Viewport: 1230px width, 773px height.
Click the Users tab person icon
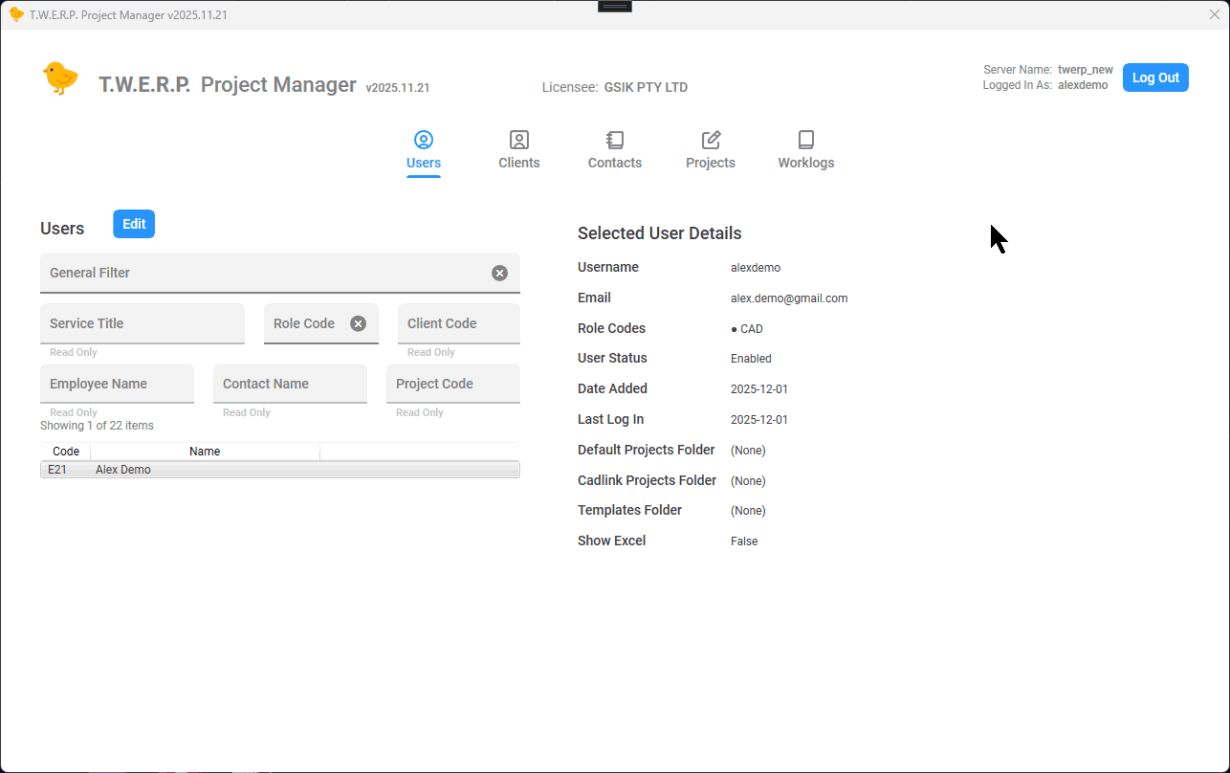pyautogui.click(x=424, y=140)
